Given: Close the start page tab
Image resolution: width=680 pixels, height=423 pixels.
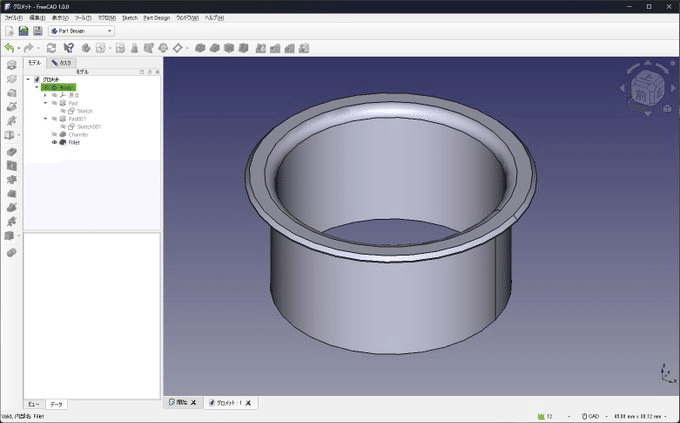Looking at the screenshot, I should pos(193,403).
